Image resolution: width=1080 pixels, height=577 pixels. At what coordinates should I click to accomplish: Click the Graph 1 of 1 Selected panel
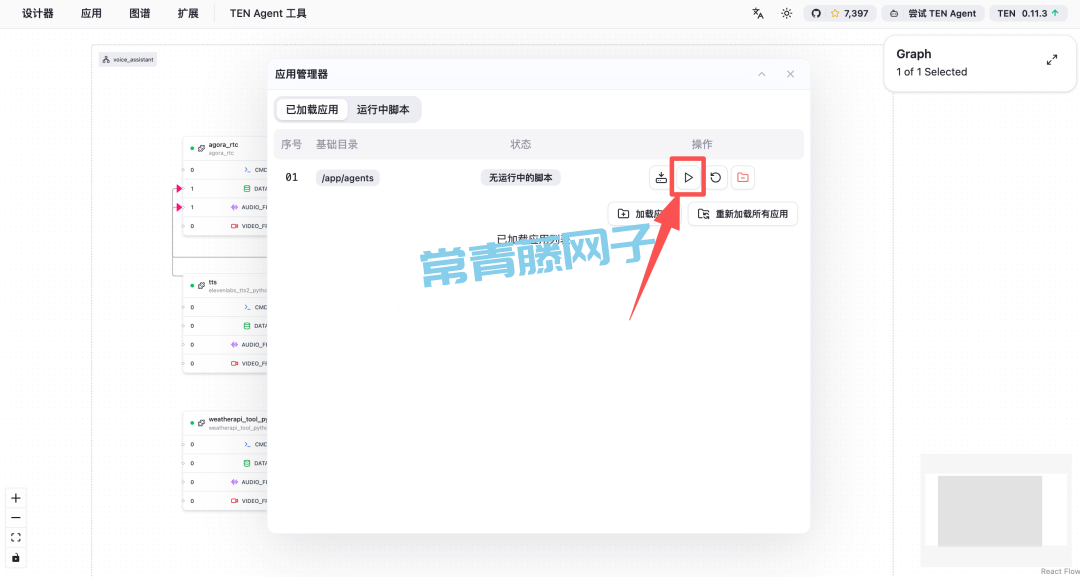[980, 63]
